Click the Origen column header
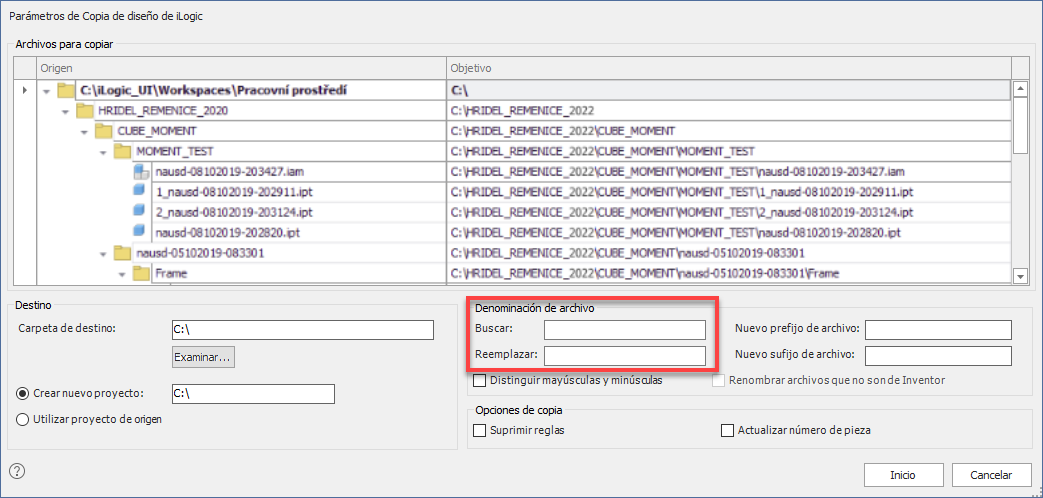 (240, 68)
